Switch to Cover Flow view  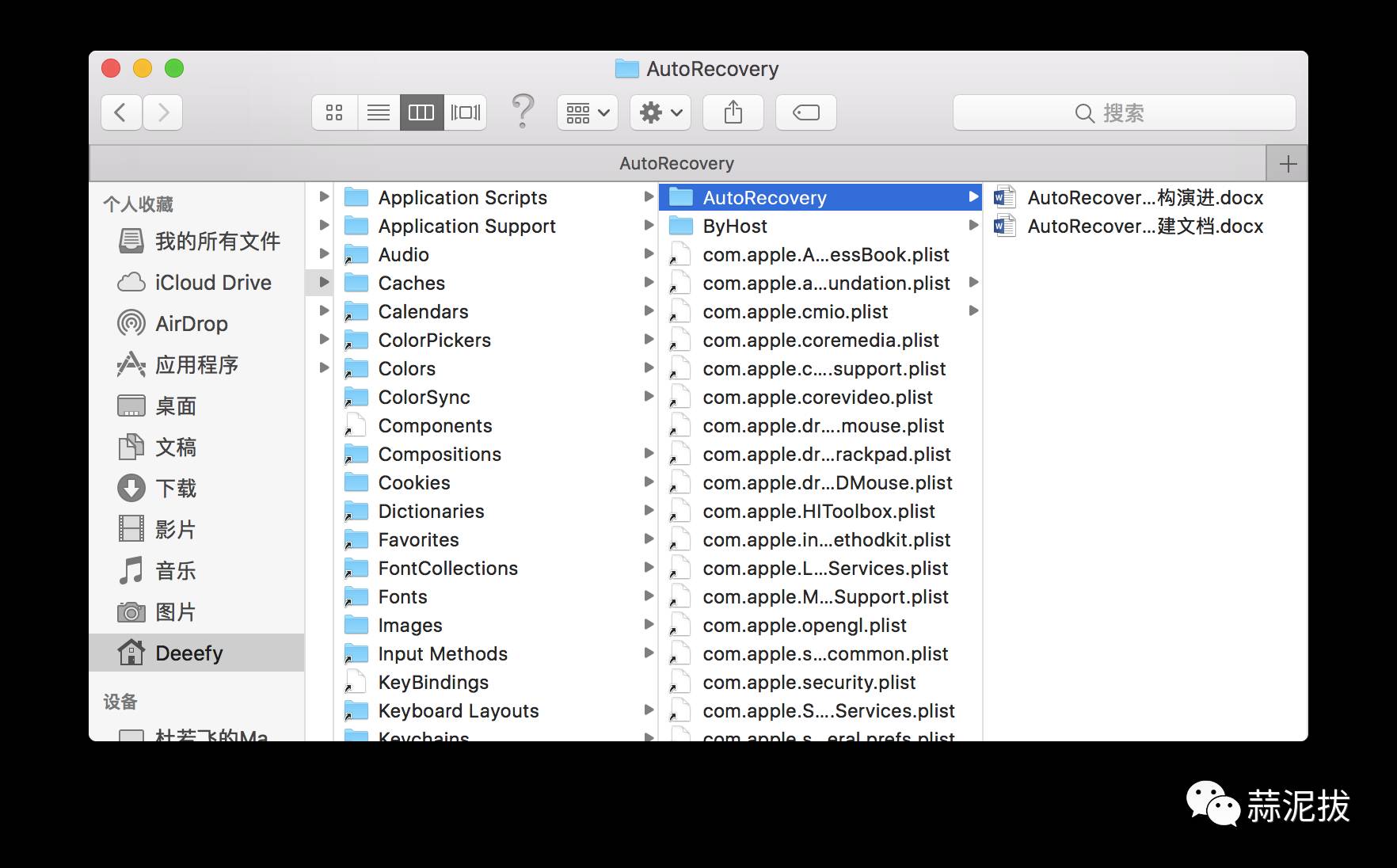pyautogui.click(x=465, y=112)
